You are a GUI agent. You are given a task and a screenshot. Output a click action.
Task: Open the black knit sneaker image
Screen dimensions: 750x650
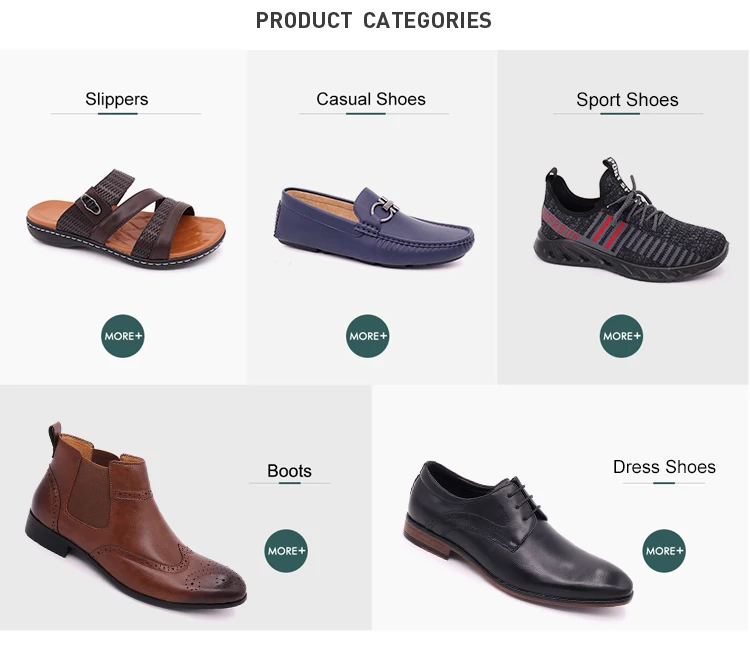tap(631, 217)
